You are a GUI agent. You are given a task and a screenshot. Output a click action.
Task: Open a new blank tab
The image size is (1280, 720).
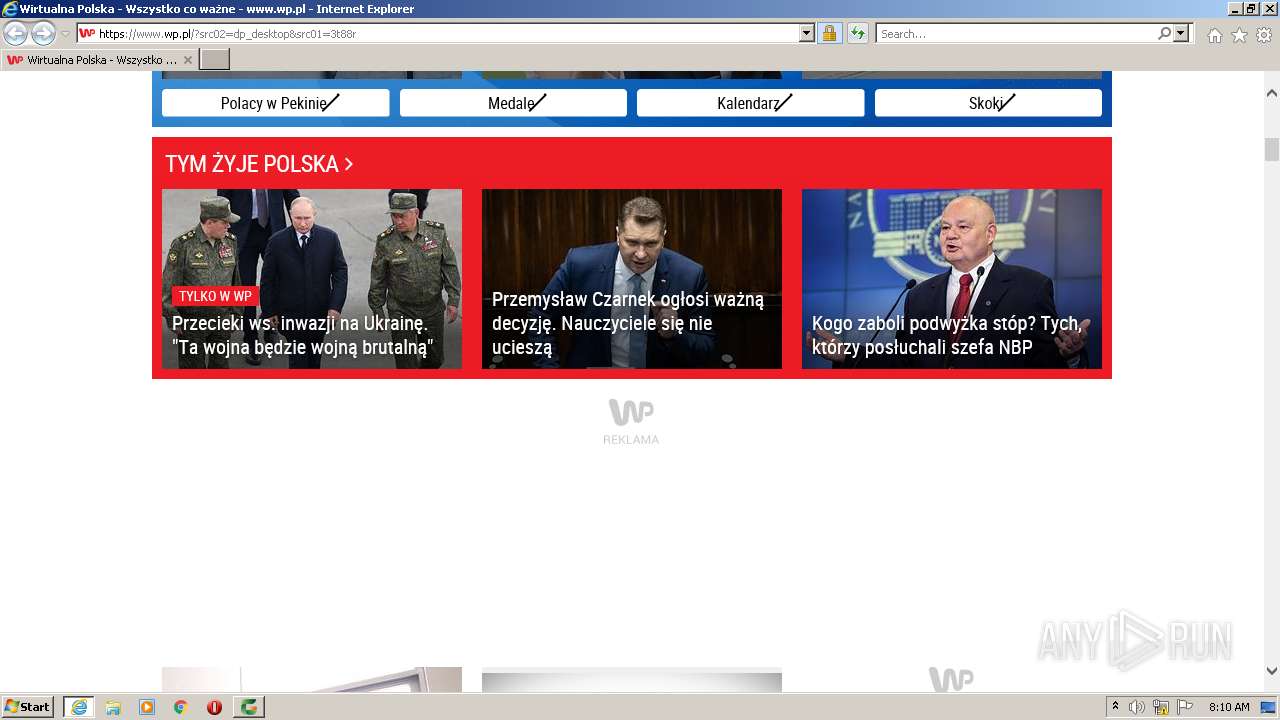point(215,60)
